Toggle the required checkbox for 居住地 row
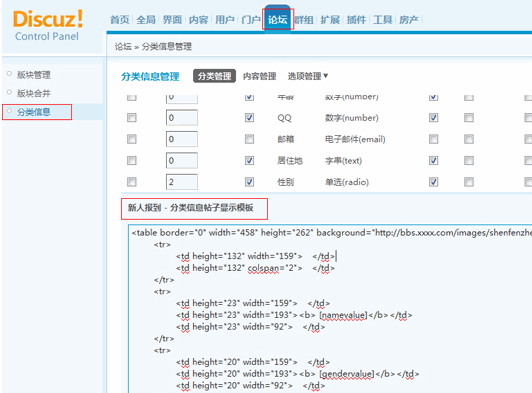The width and height of the screenshot is (532, 393). 433,161
